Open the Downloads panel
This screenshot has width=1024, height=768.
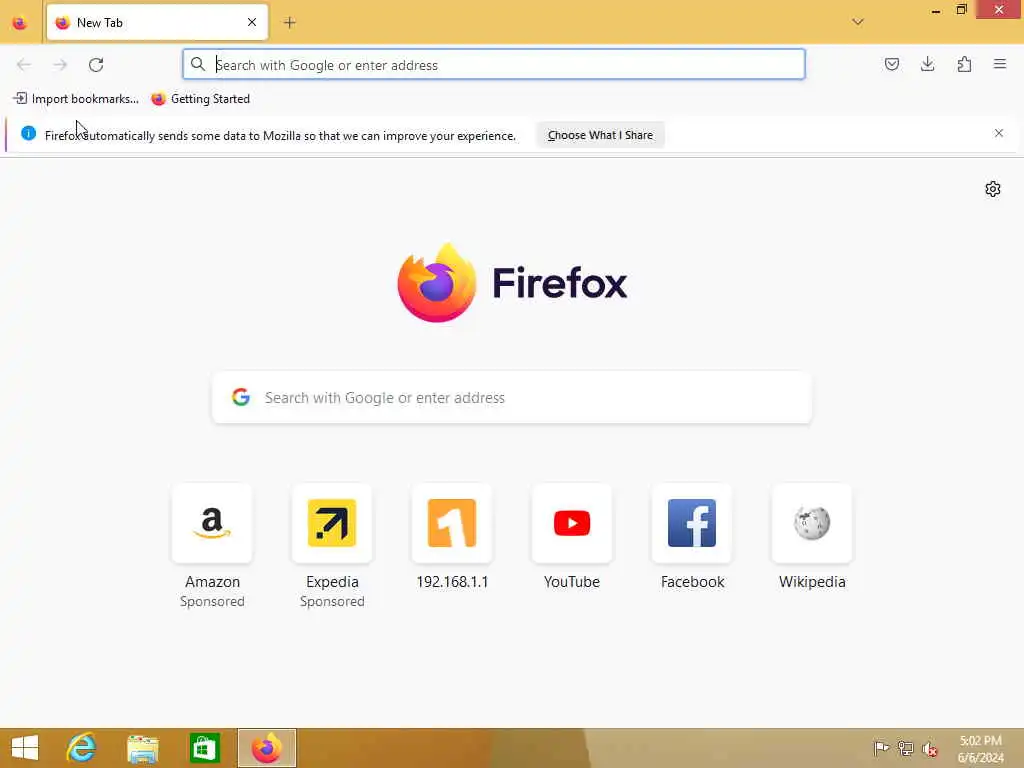[927, 64]
